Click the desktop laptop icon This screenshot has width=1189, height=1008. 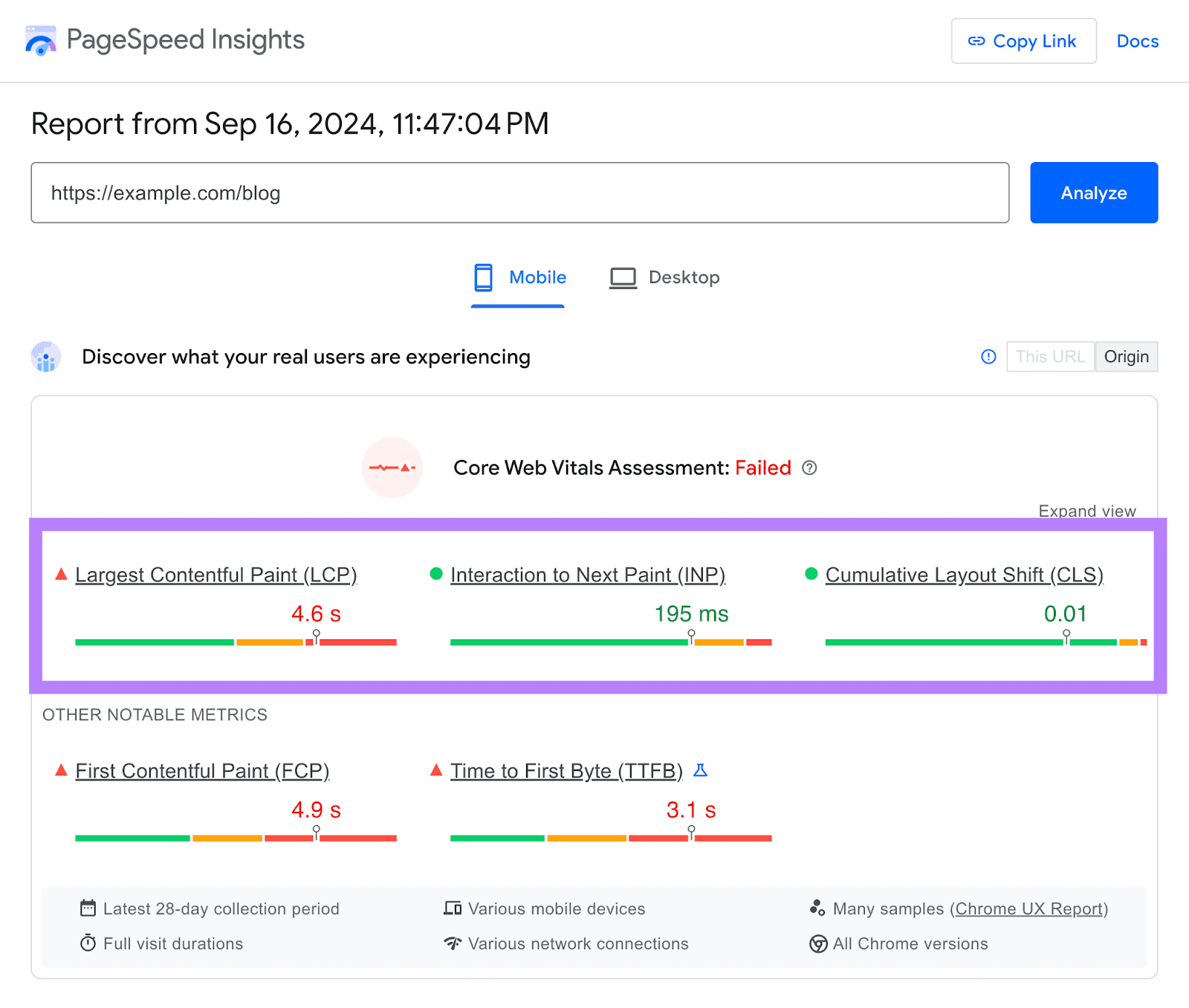[x=623, y=278]
